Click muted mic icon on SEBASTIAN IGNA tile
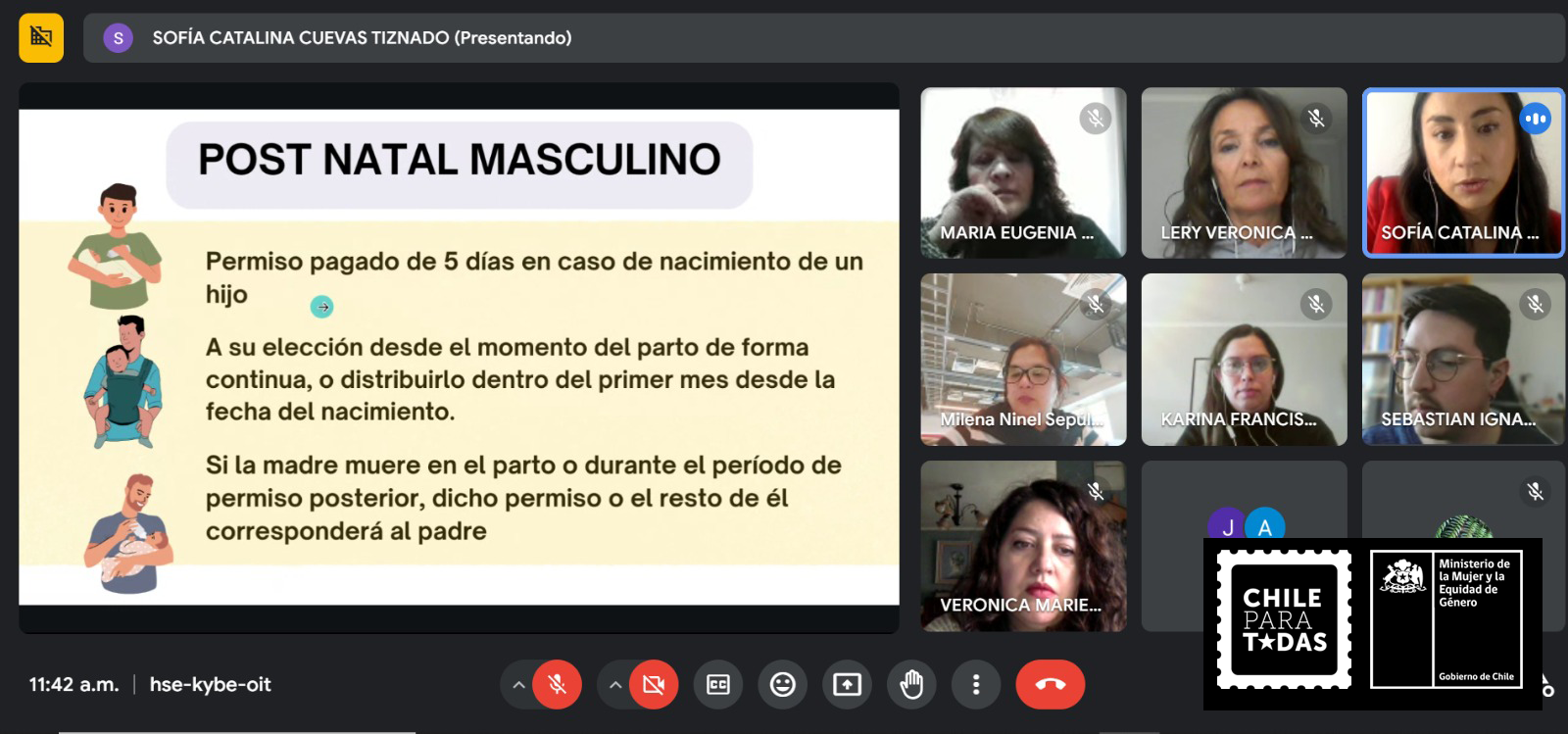1568x734 pixels. click(x=1536, y=305)
